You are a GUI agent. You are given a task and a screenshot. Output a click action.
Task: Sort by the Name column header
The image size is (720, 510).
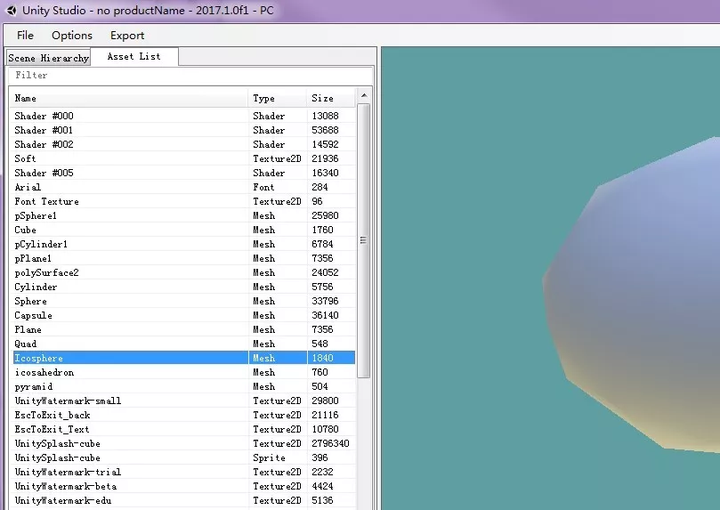(129, 98)
